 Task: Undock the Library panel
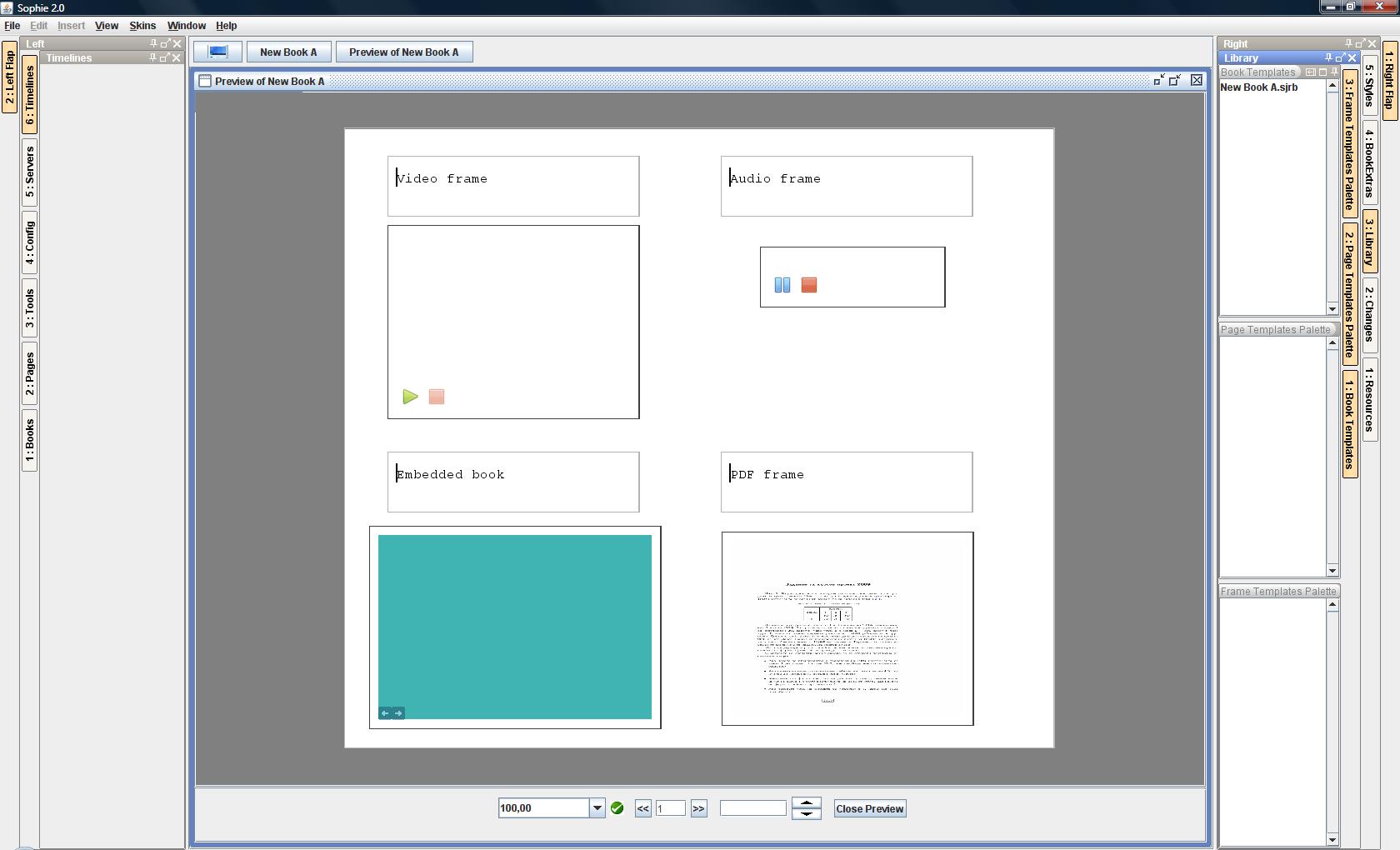1340,57
